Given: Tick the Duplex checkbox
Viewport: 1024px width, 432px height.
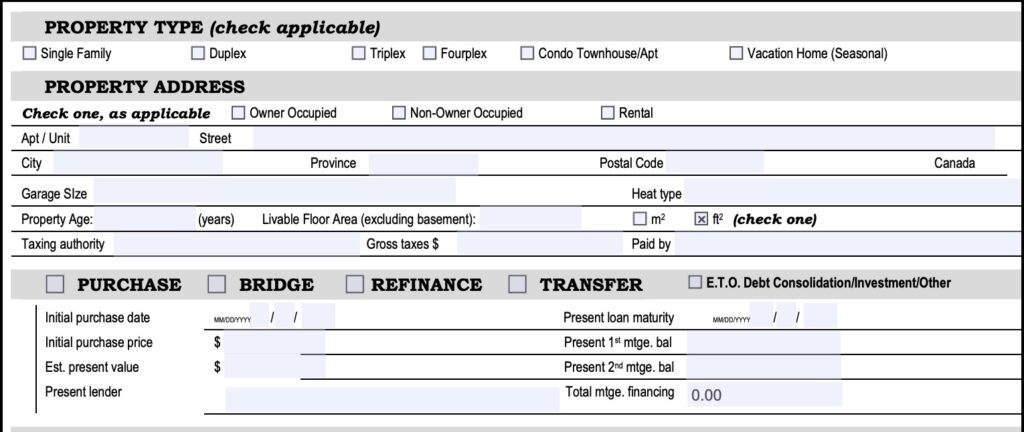Looking at the screenshot, I should (x=198, y=54).
